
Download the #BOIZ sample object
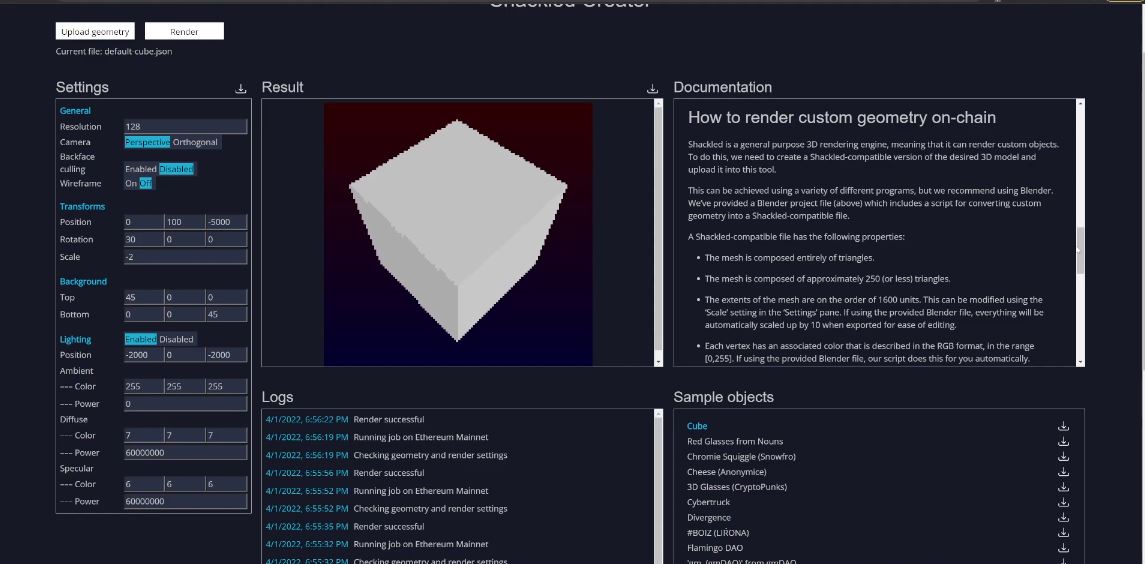(x=1063, y=533)
